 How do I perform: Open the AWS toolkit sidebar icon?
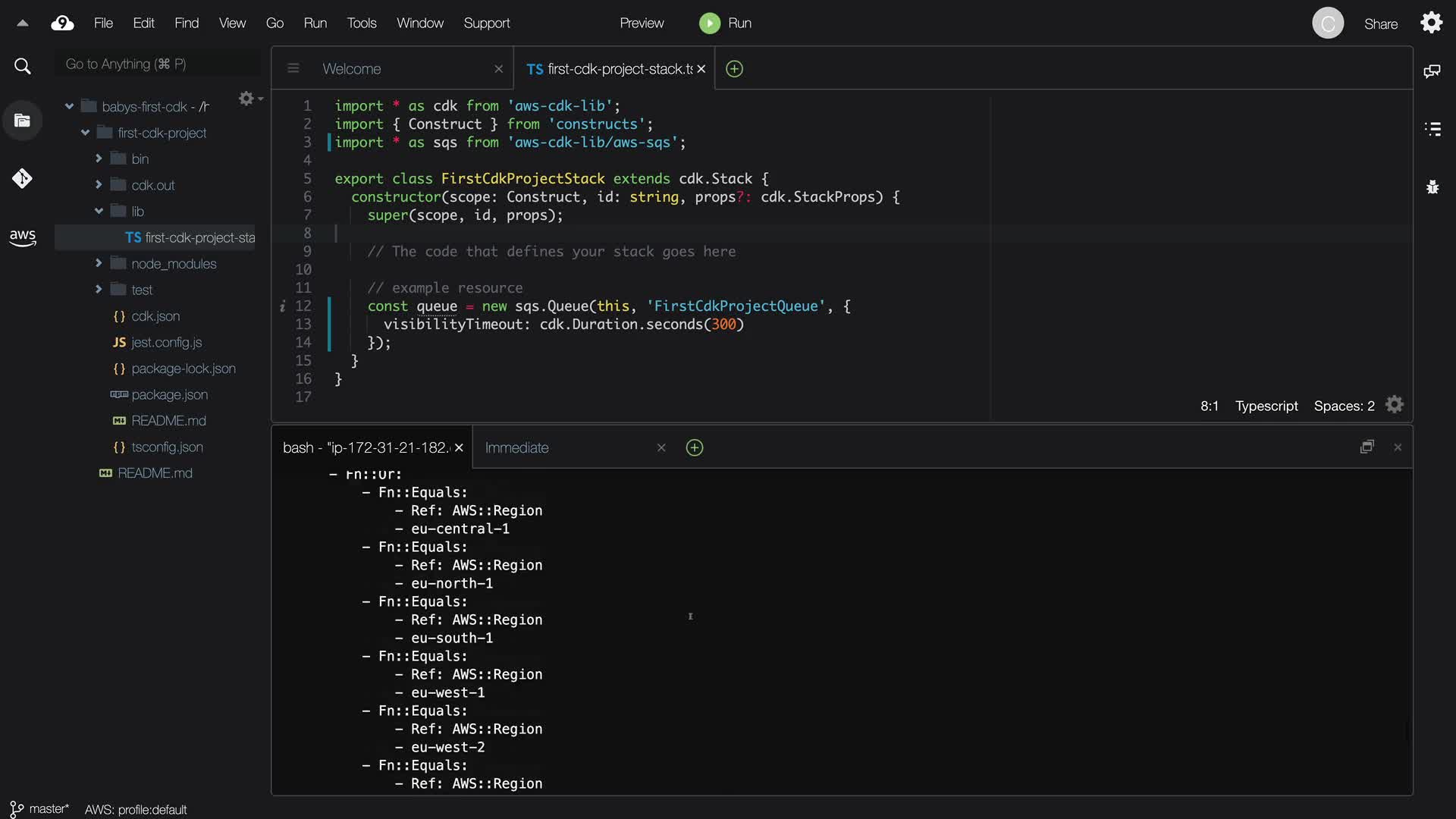click(23, 237)
